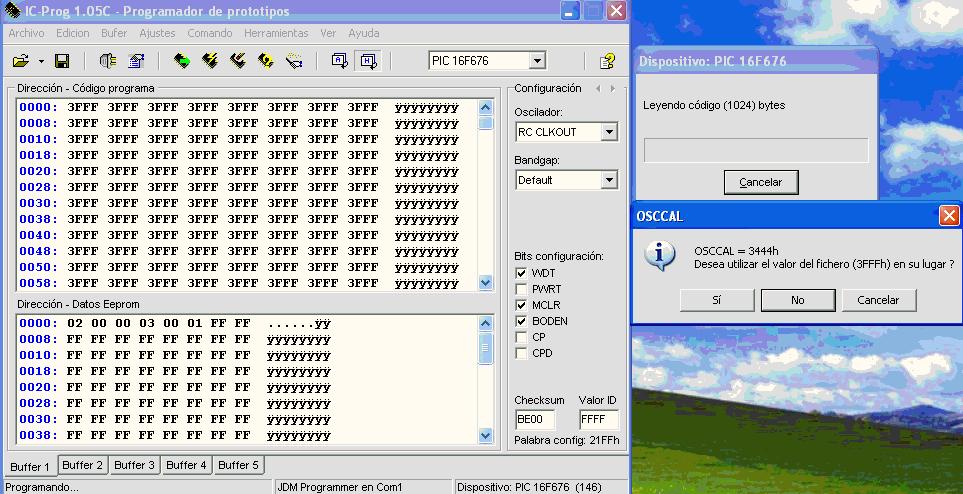Click the Save file floppy icon
The width and height of the screenshot is (963, 494).
coord(61,61)
